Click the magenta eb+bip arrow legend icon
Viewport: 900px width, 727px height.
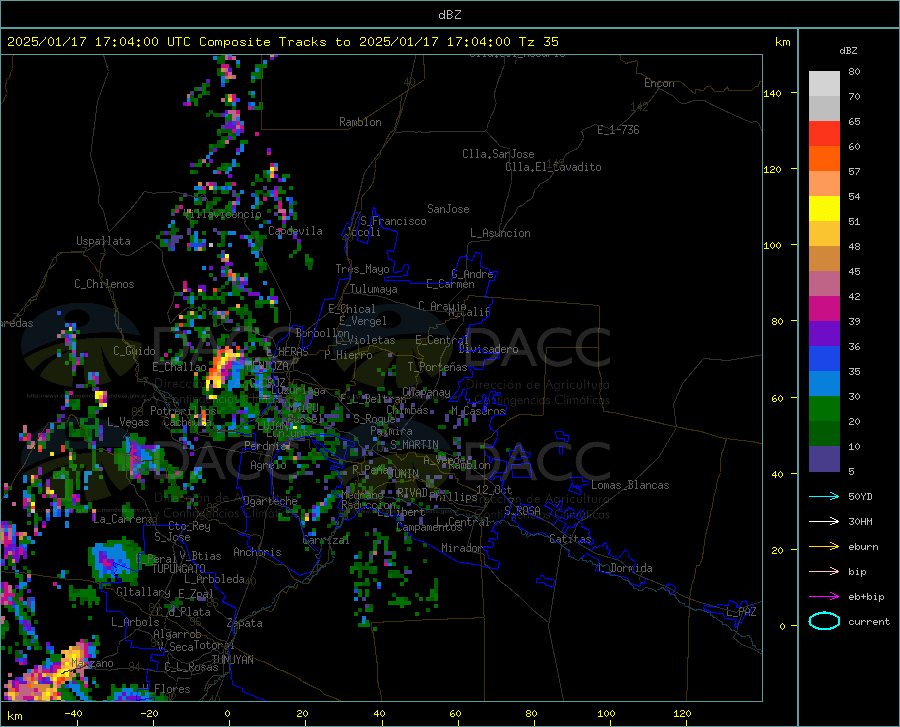click(824, 596)
